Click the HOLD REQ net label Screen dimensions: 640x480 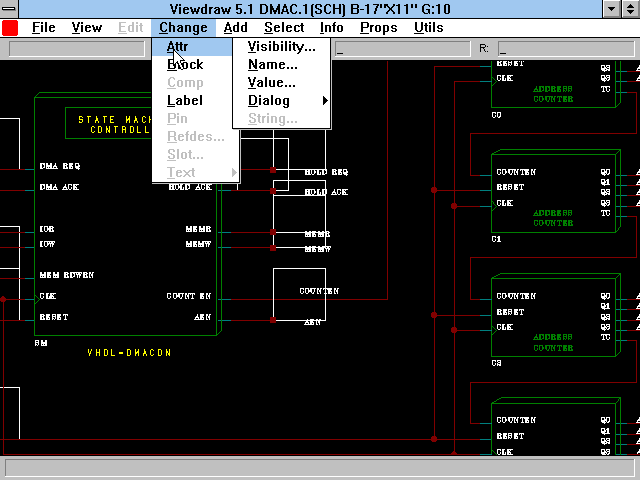pyautogui.click(x=326, y=172)
